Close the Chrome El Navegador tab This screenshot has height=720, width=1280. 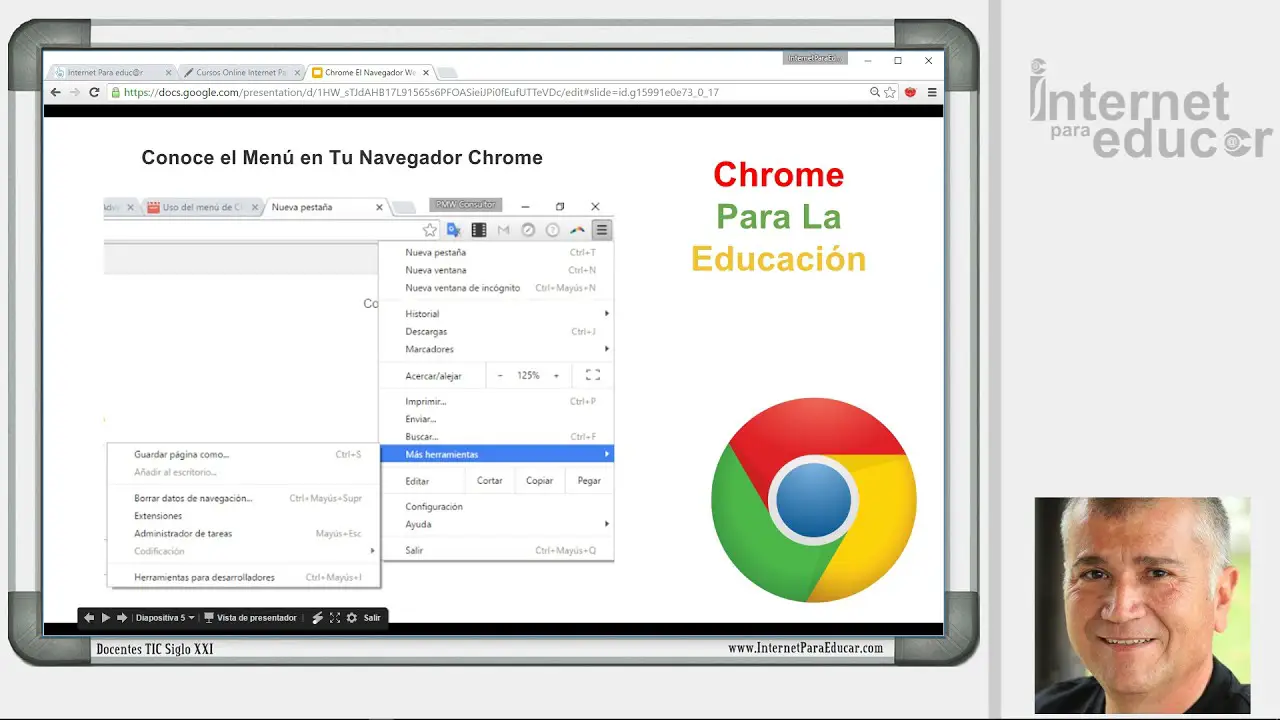pos(426,72)
